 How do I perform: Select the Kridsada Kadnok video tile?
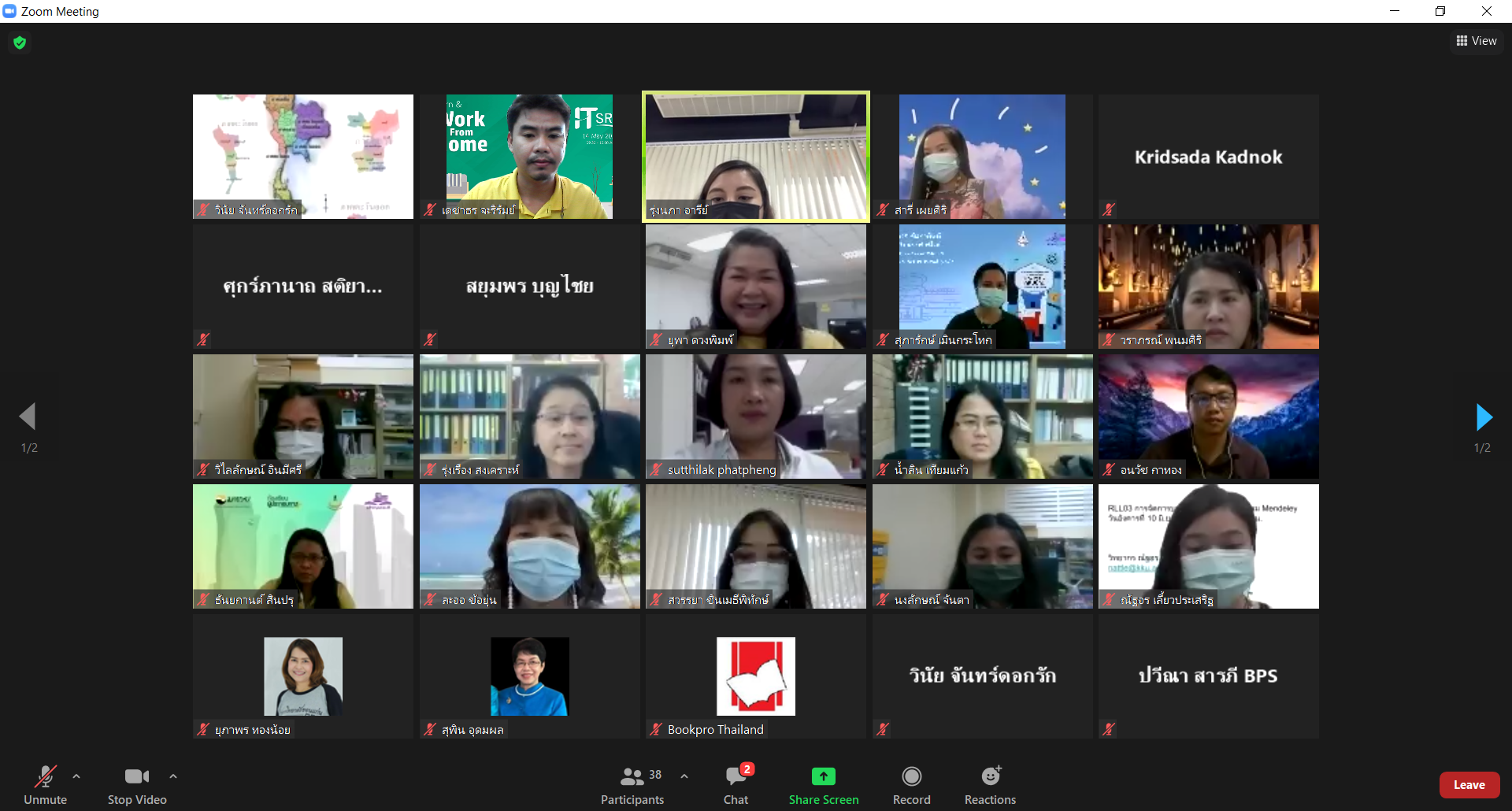coord(1208,157)
